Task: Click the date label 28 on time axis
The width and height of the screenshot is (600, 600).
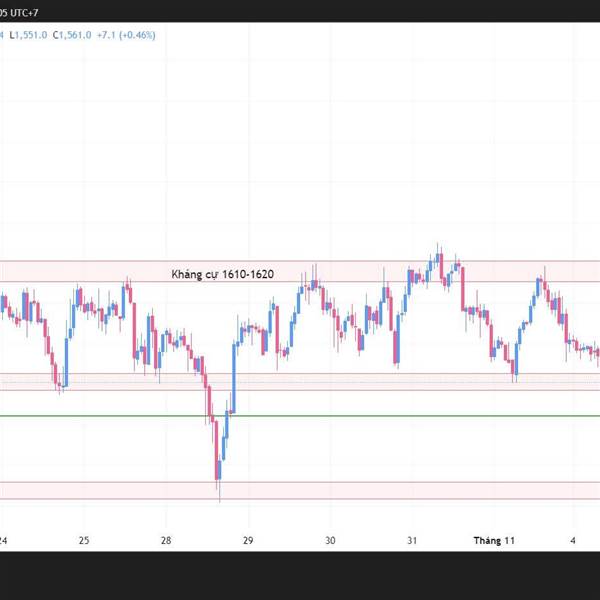Action: click(166, 540)
